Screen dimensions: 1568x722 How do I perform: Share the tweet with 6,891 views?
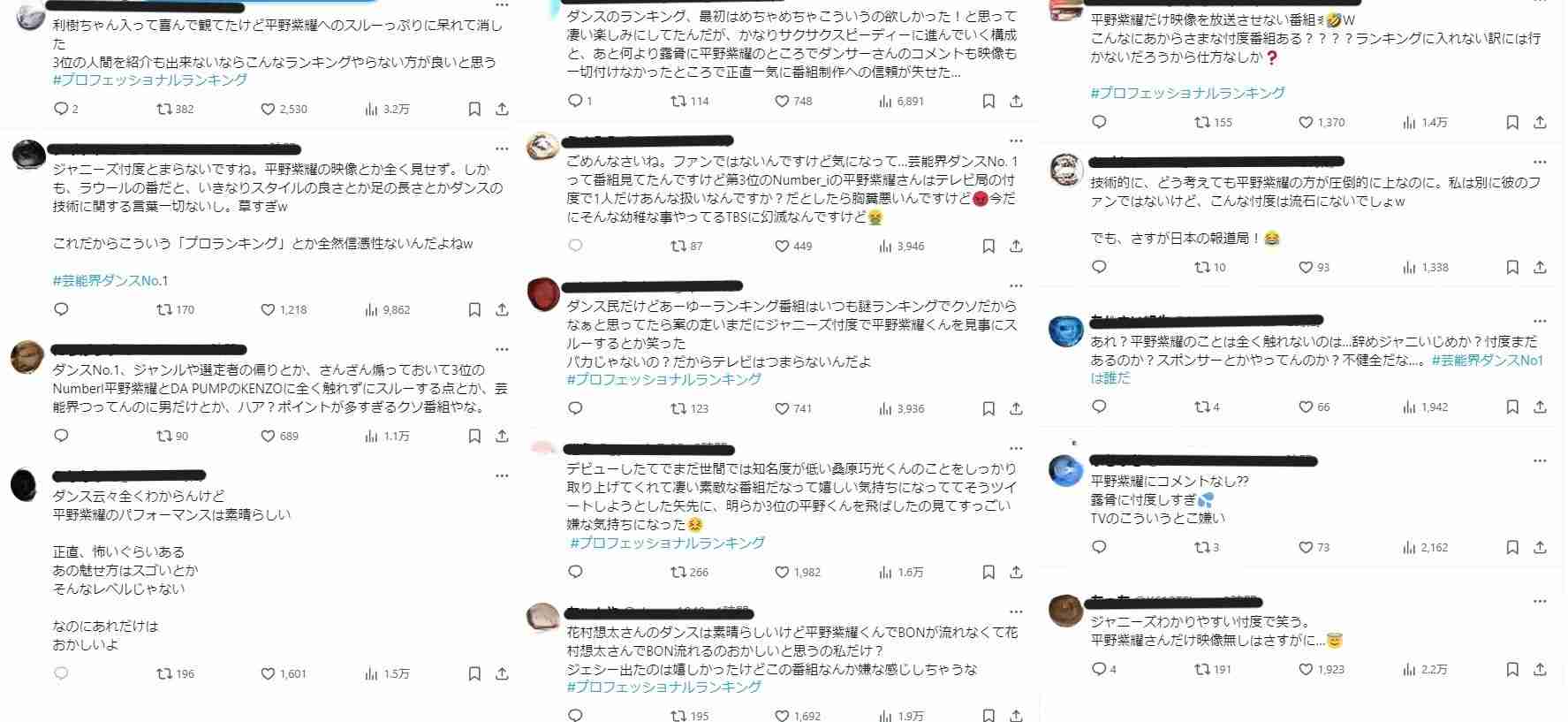pos(1016,102)
